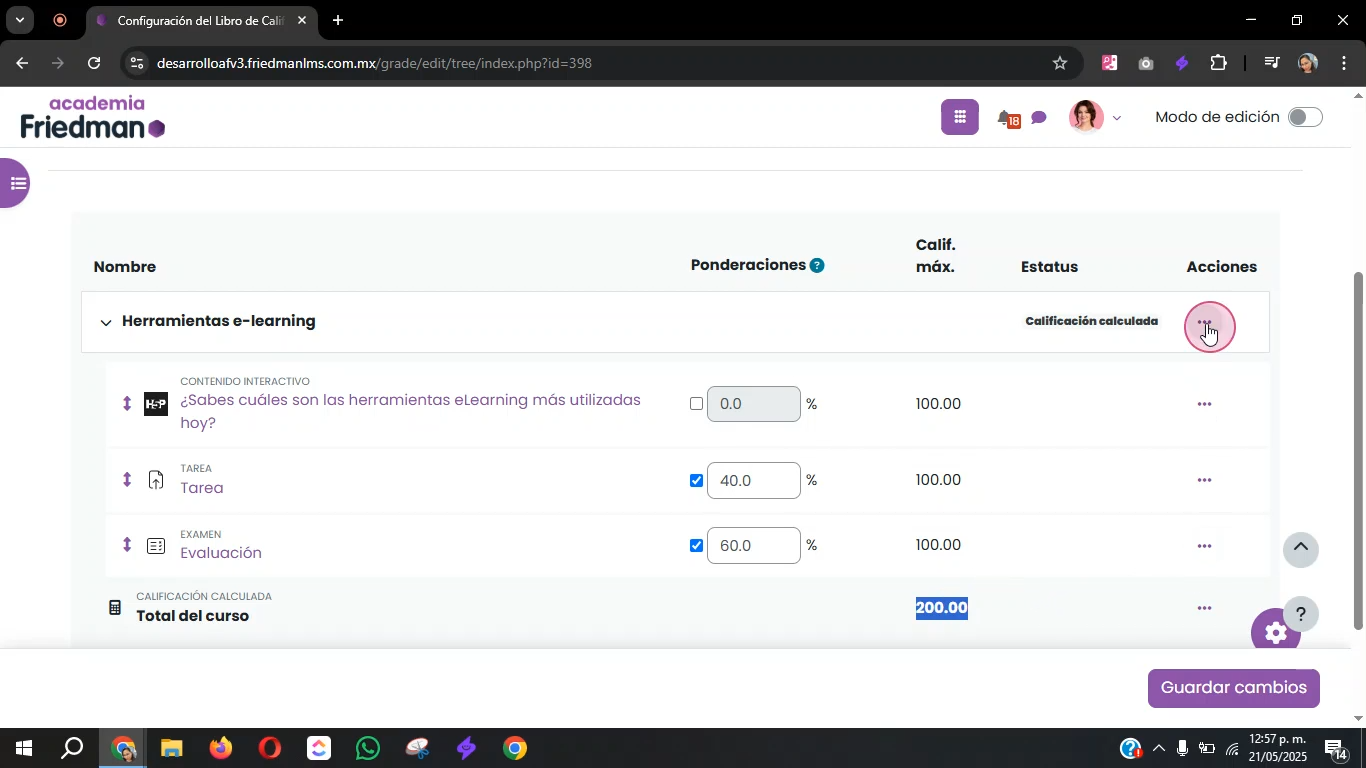1366x768 pixels.
Task: Click the calculator icon beside Total del curso
Action: tap(115, 607)
